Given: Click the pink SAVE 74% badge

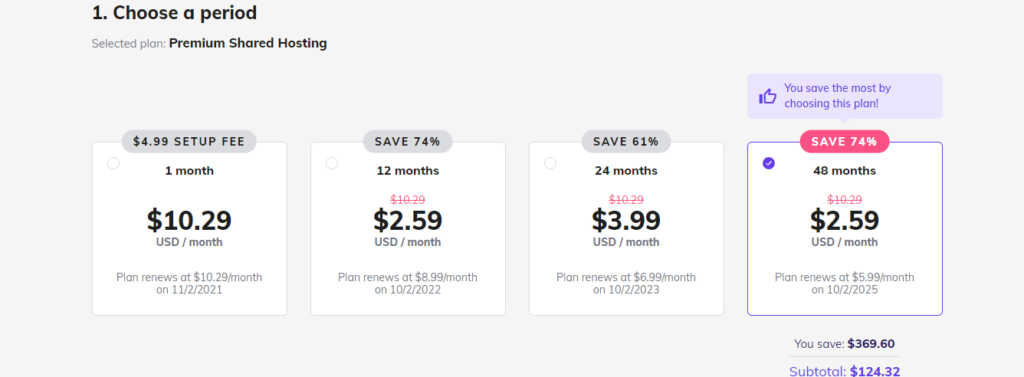Looking at the screenshot, I should coord(844,141).
